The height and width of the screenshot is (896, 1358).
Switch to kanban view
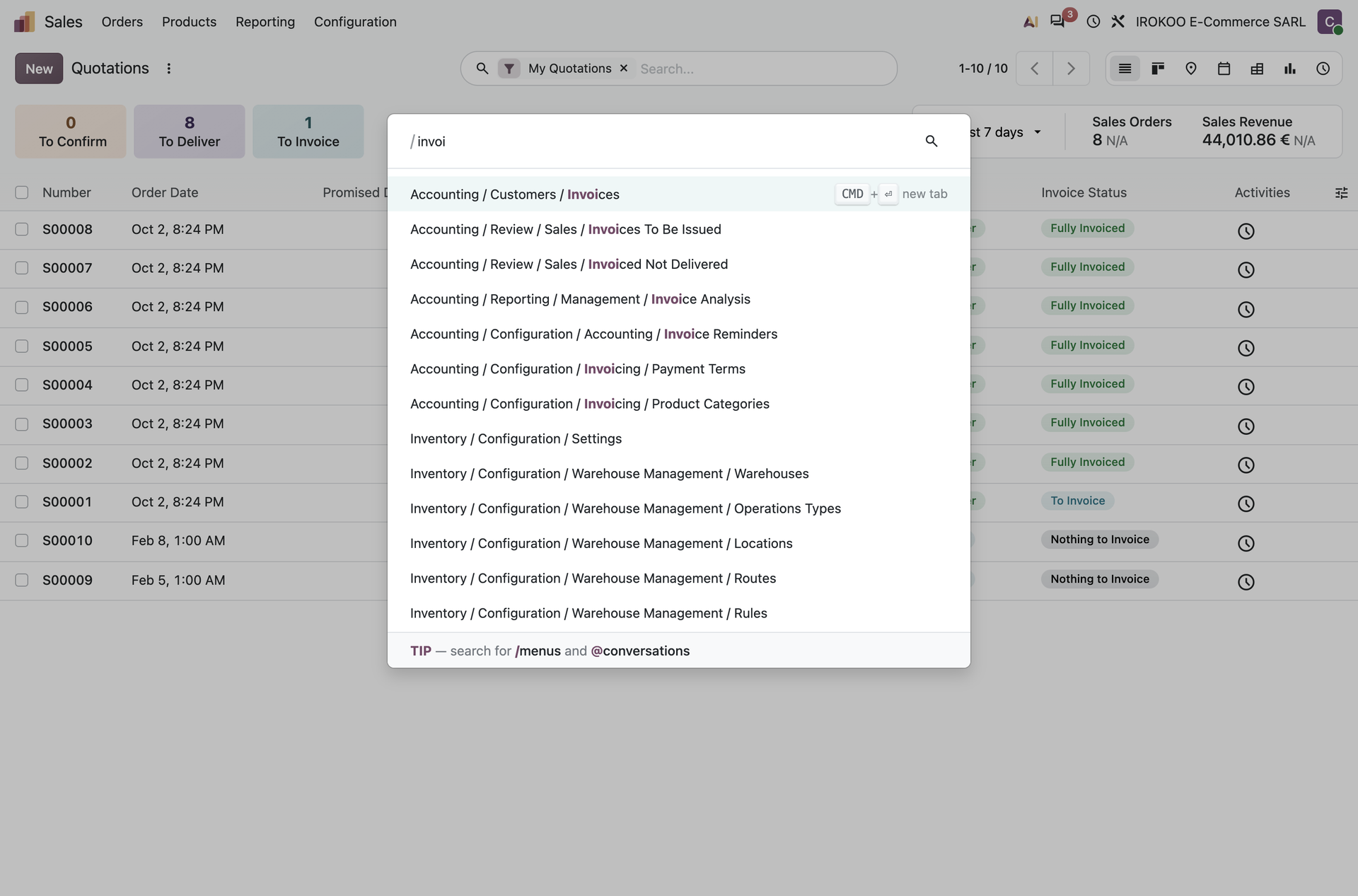(1158, 69)
